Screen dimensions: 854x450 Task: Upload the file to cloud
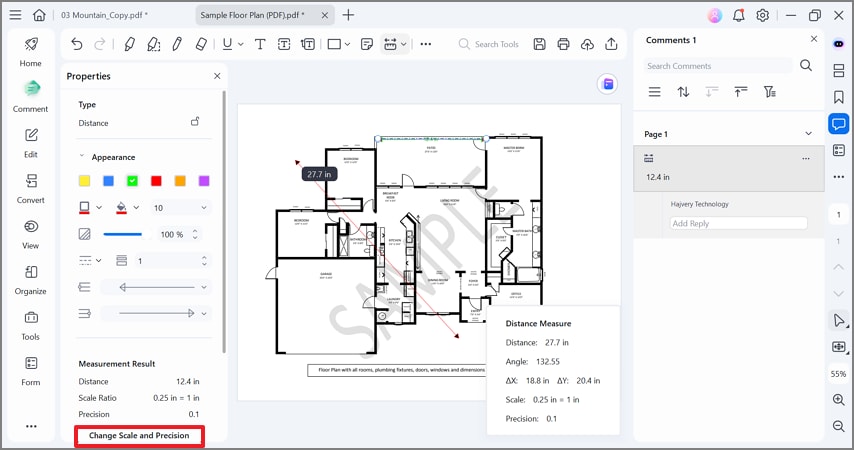[x=587, y=44]
